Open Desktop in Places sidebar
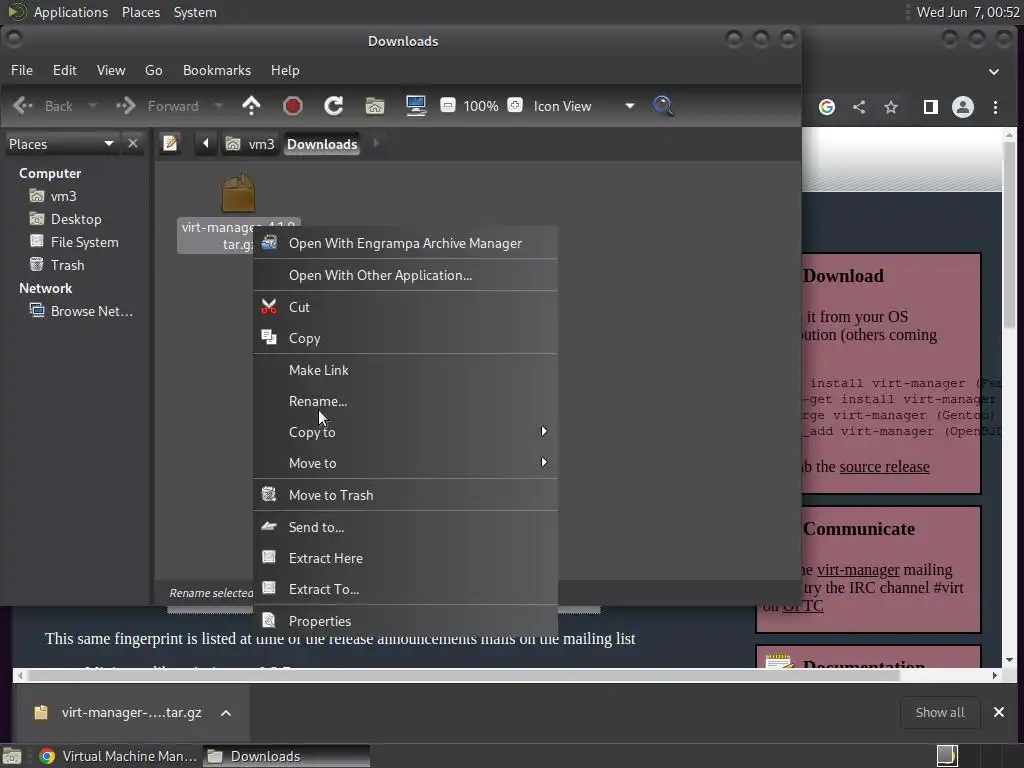 [66, 219]
